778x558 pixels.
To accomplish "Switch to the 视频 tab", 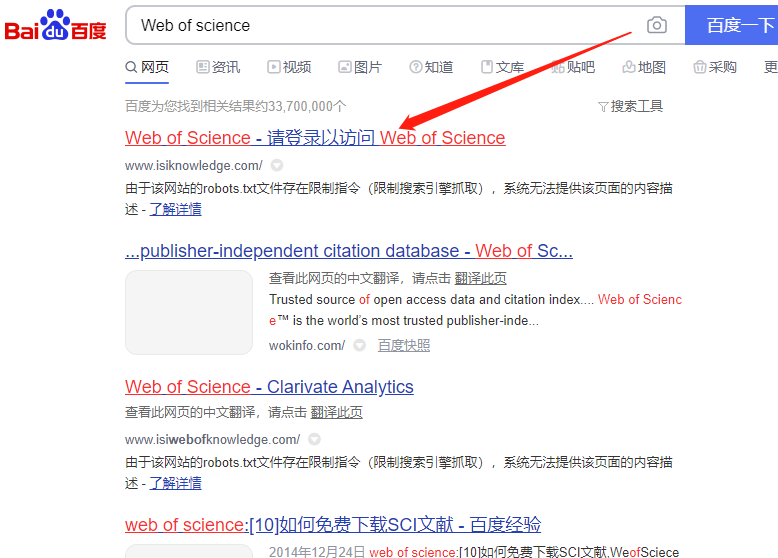I will click(x=289, y=67).
